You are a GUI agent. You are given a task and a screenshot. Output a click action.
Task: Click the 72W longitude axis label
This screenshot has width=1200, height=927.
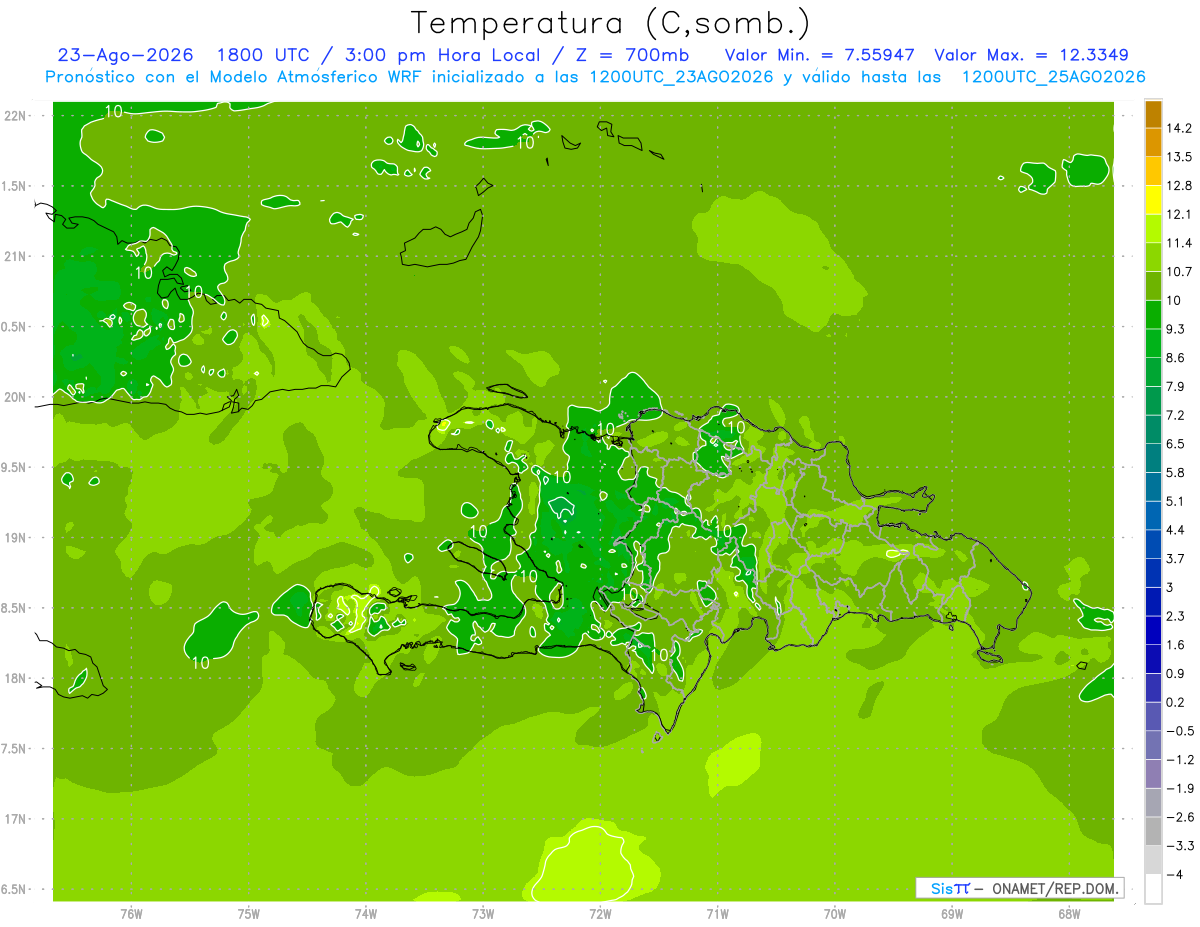[600, 913]
